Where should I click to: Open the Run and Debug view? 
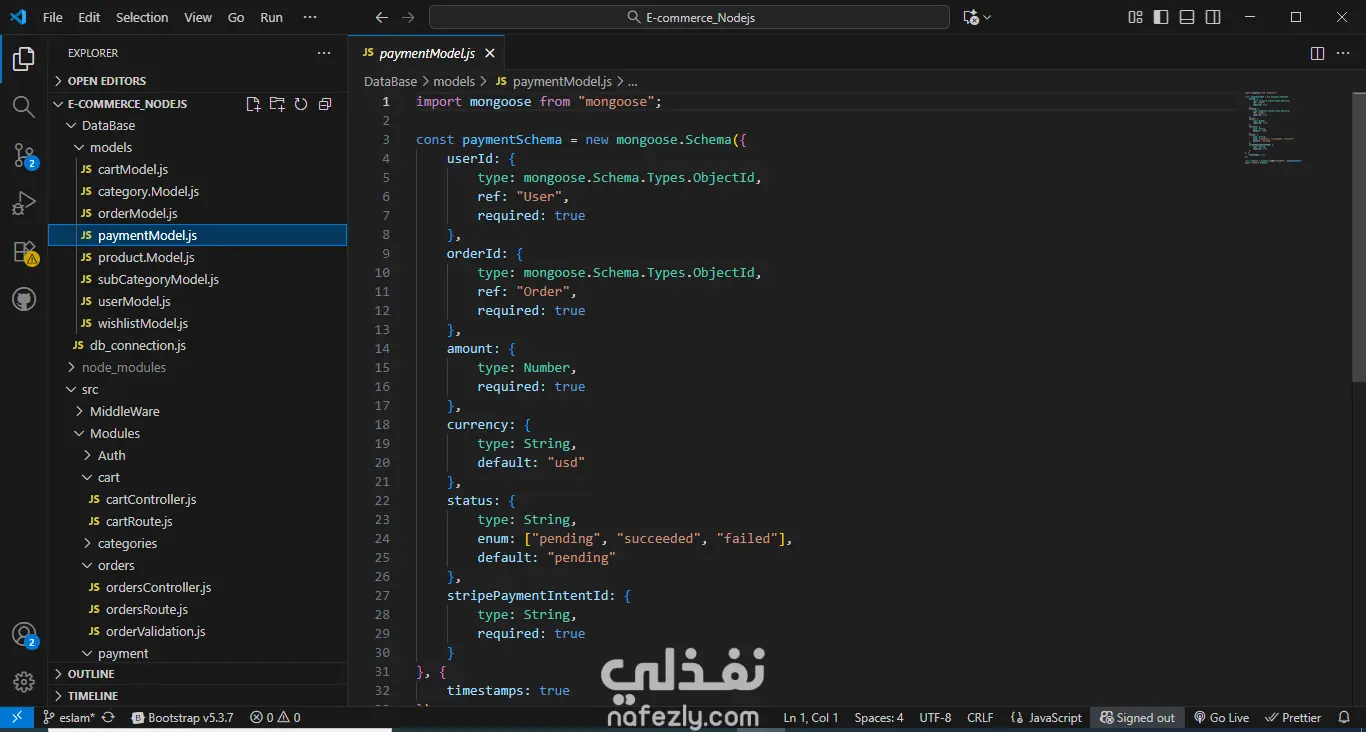click(23, 203)
